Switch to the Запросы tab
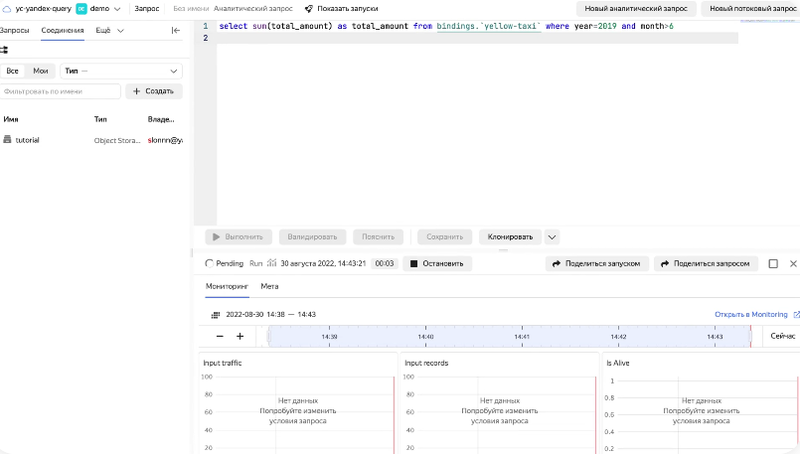800x454 pixels. [14, 30]
